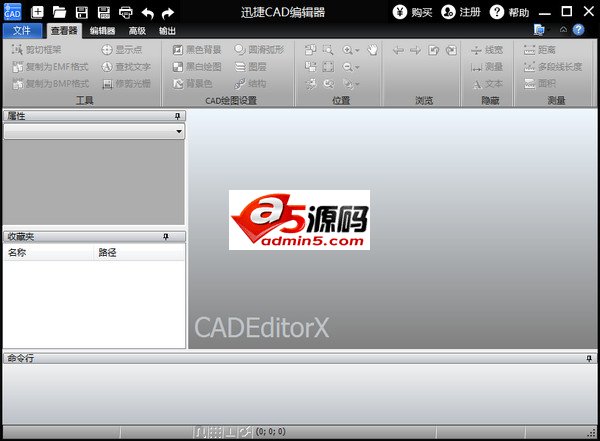The height and width of the screenshot is (441, 600).
Task: Click the blue help question mark icon
Action: [578, 30]
